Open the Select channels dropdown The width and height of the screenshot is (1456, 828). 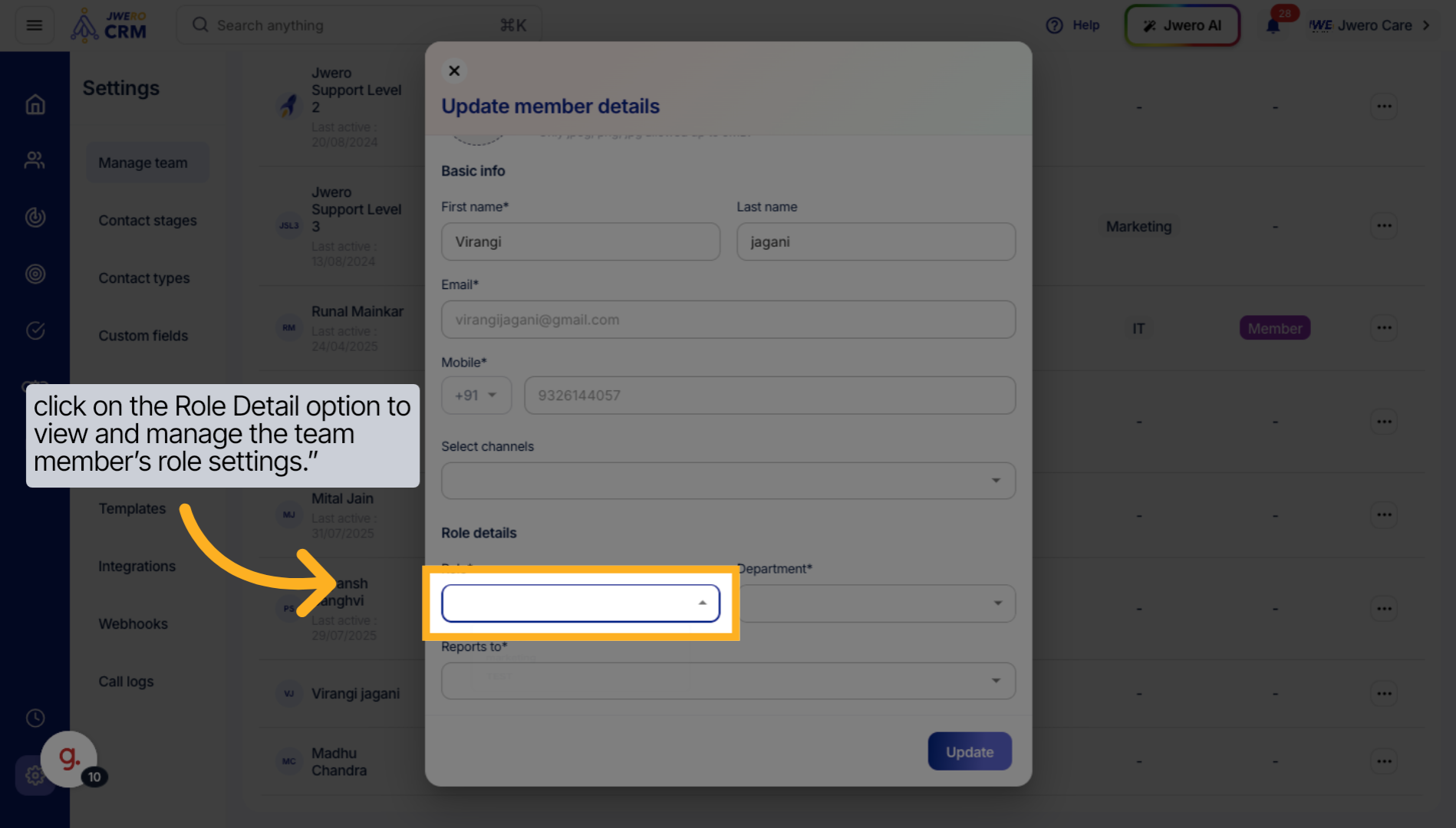click(728, 481)
